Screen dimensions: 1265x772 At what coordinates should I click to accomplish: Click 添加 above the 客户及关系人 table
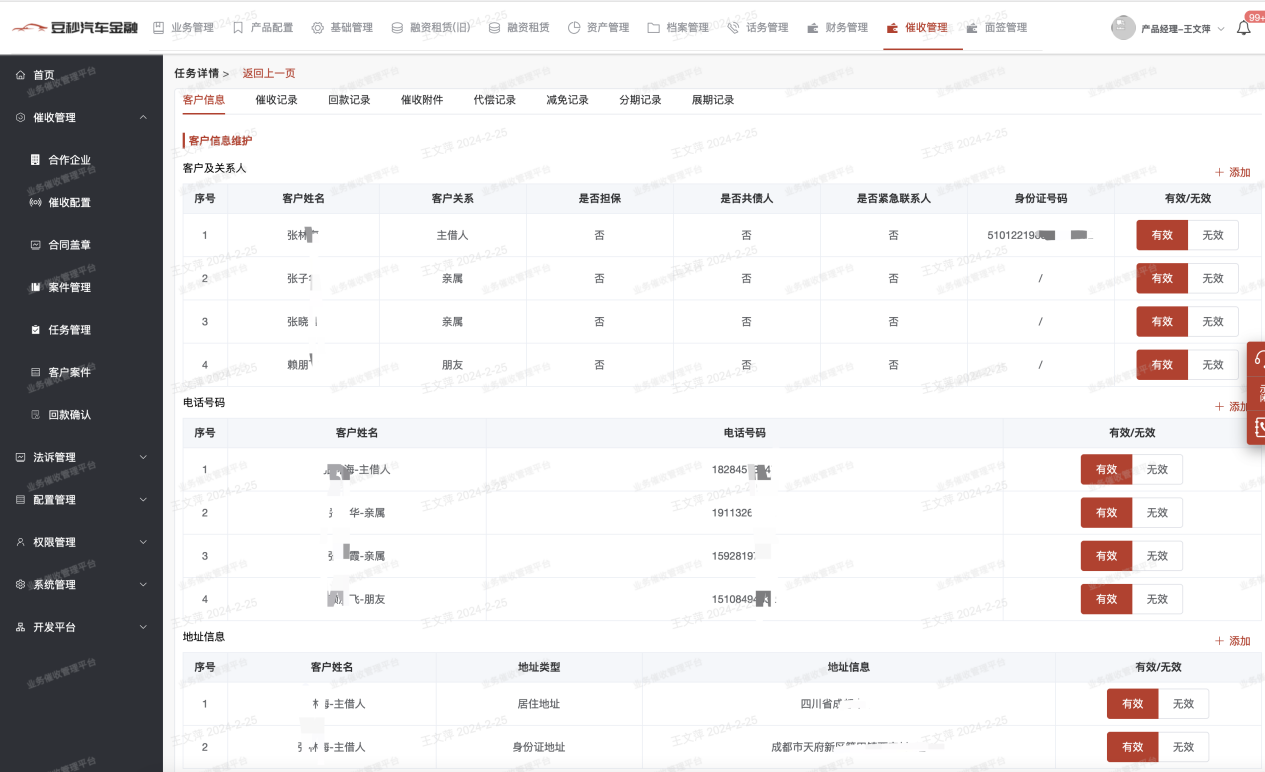pyautogui.click(x=1232, y=172)
